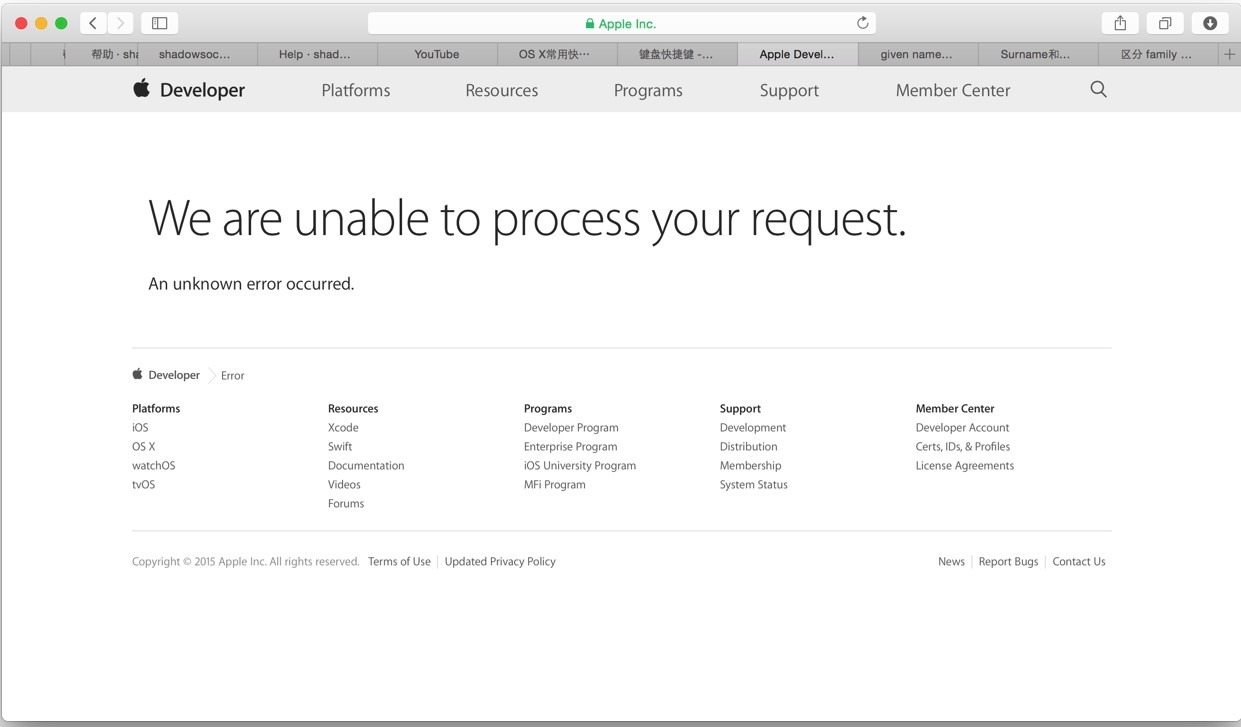Open the iOS University Program link

[580, 466]
